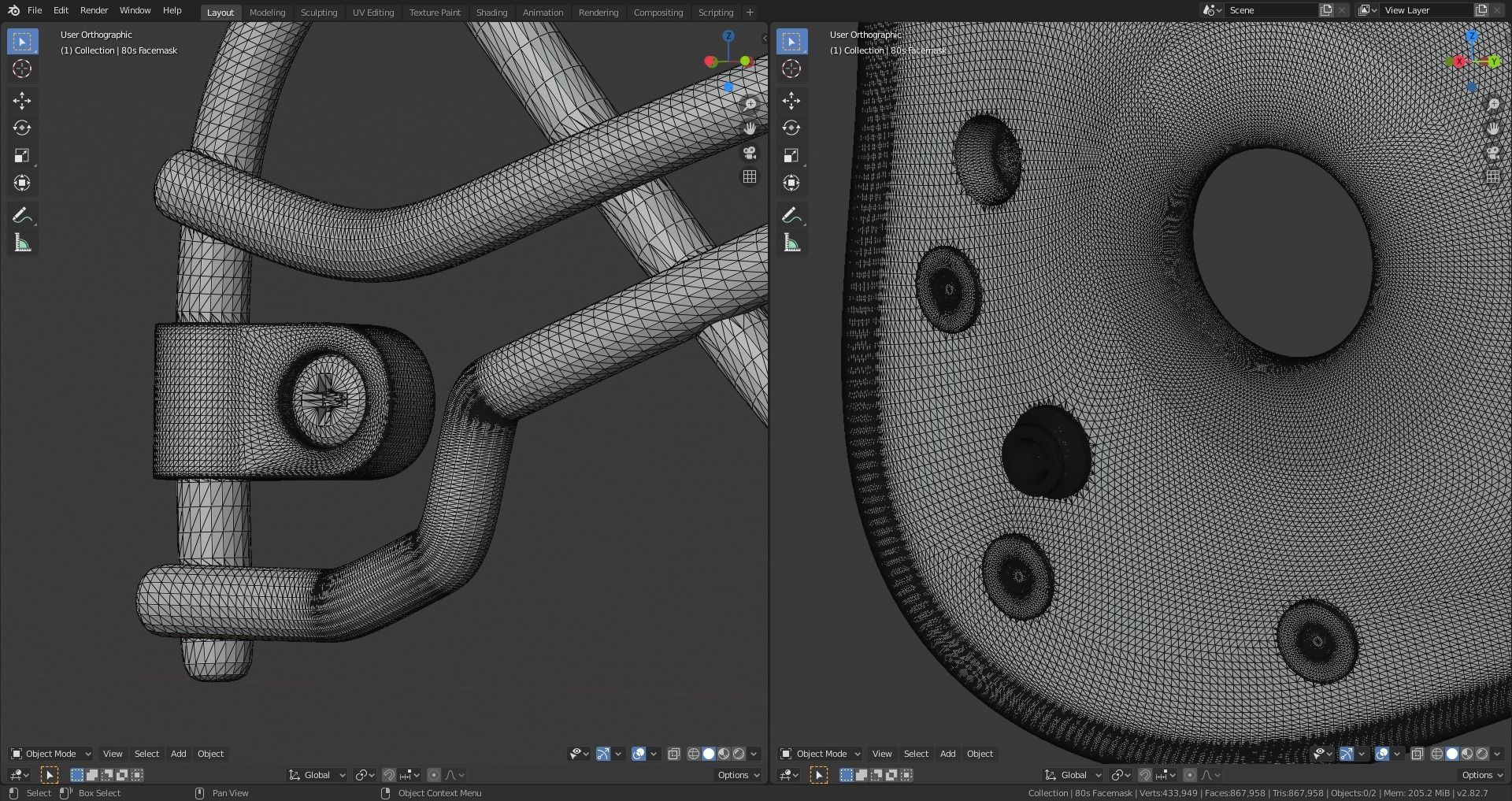Pick the Scale tool in left viewport

tap(22, 155)
